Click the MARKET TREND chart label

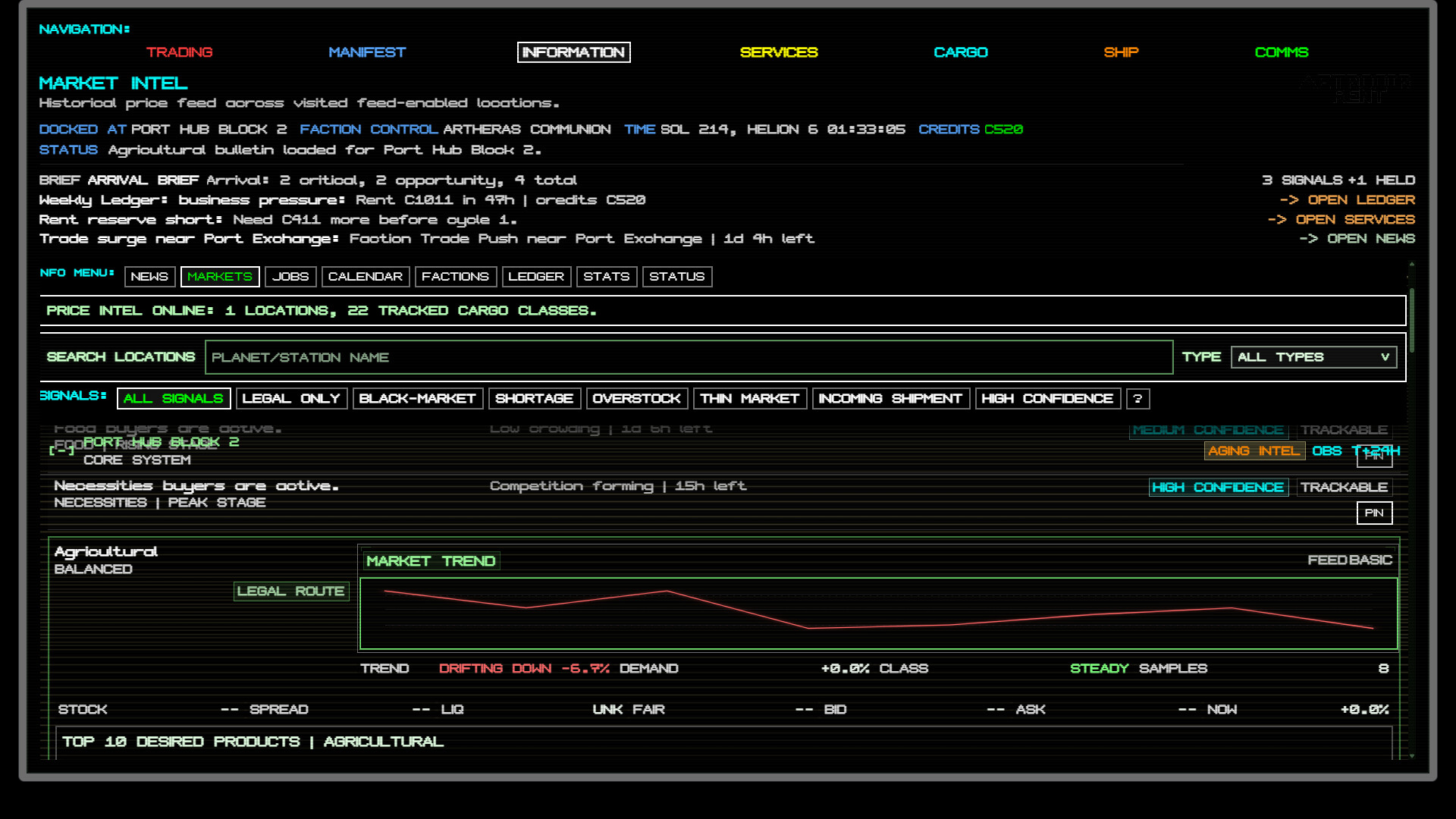click(431, 561)
